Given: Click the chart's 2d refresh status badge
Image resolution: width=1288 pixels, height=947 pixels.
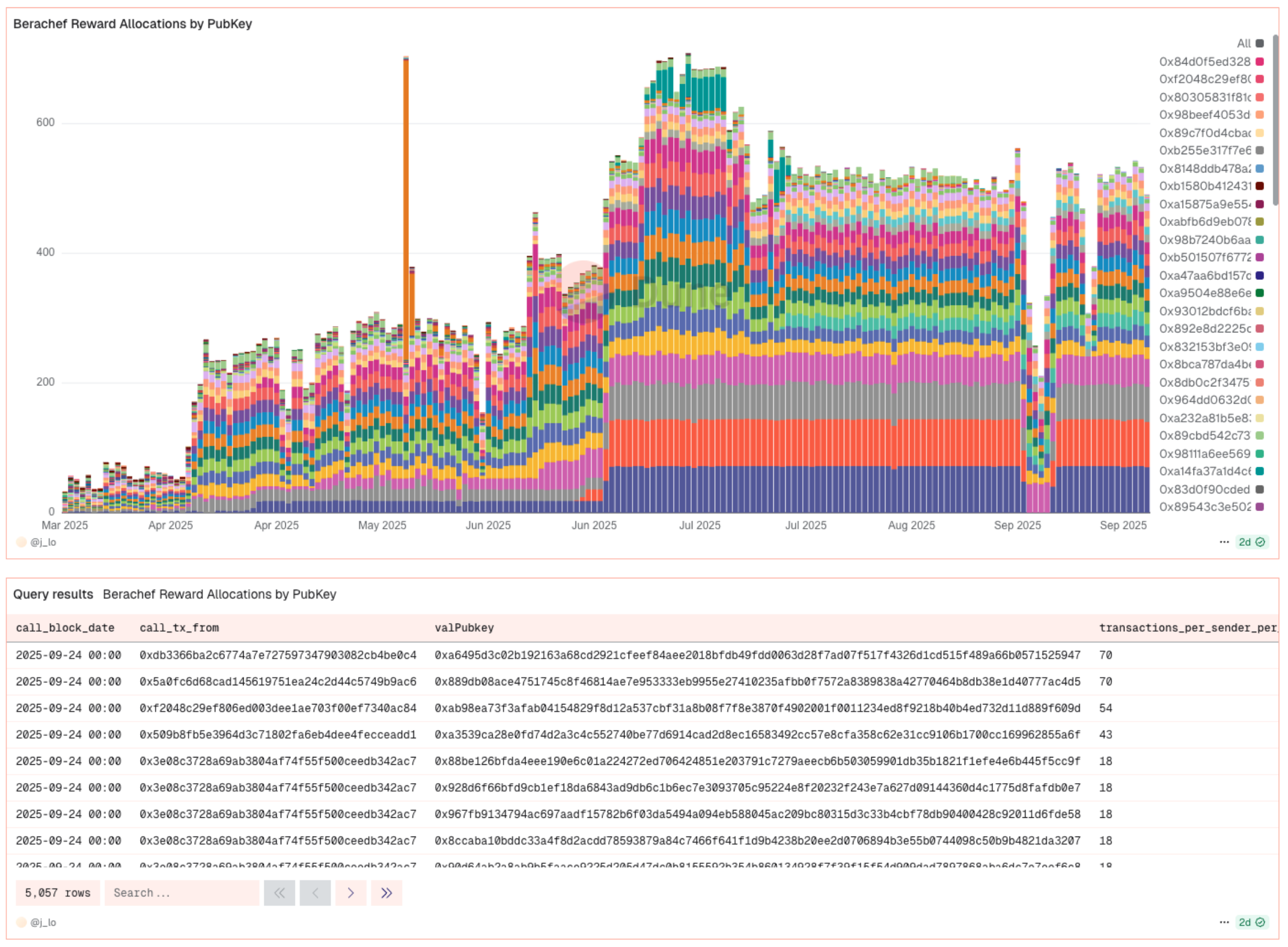Looking at the screenshot, I should [x=1252, y=542].
